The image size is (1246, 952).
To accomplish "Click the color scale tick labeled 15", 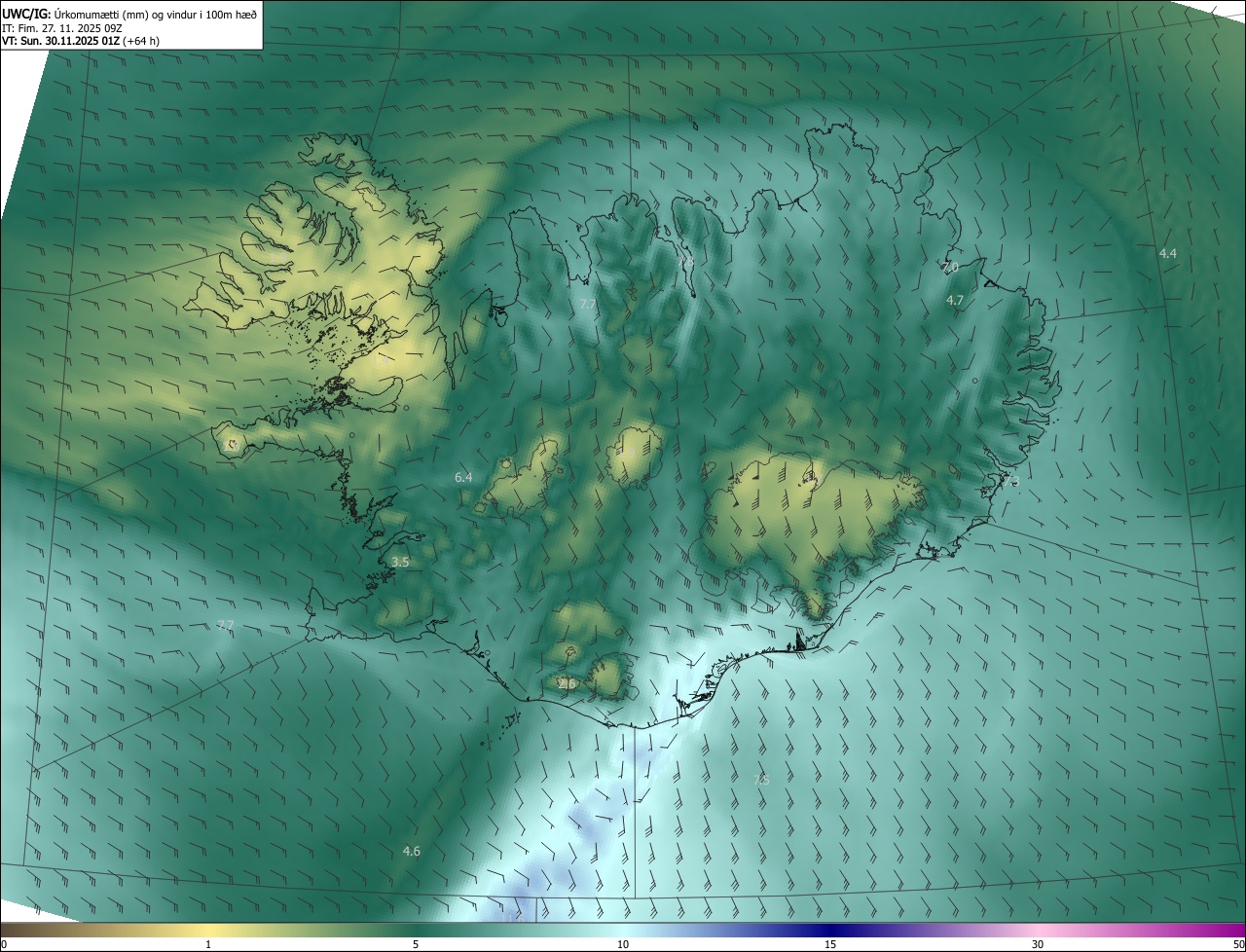I will pyautogui.click(x=830, y=944).
